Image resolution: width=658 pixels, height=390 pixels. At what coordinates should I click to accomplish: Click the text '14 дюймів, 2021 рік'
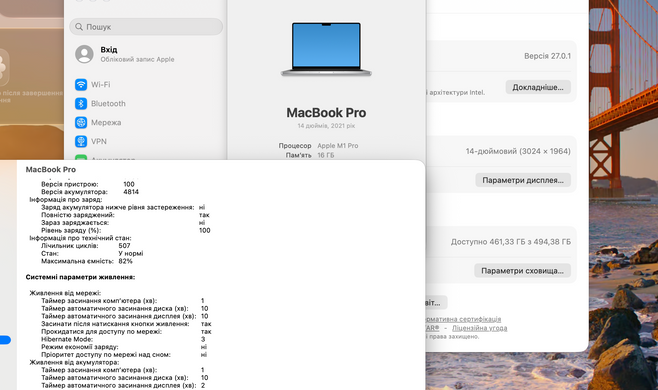coord(326,126)
